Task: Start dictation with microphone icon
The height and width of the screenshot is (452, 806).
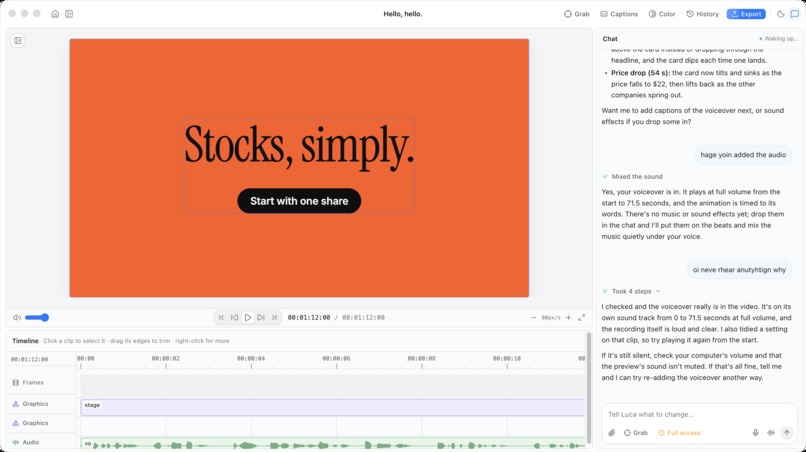Action: 756,433
